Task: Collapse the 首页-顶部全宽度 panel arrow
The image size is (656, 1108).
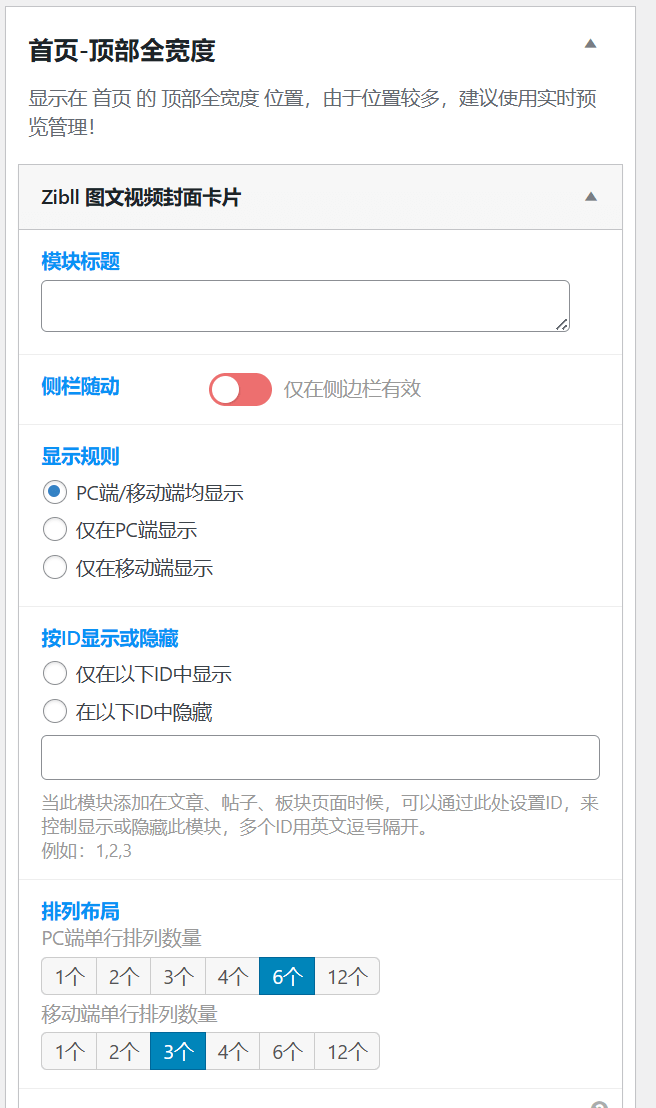Action: (590, 44)
